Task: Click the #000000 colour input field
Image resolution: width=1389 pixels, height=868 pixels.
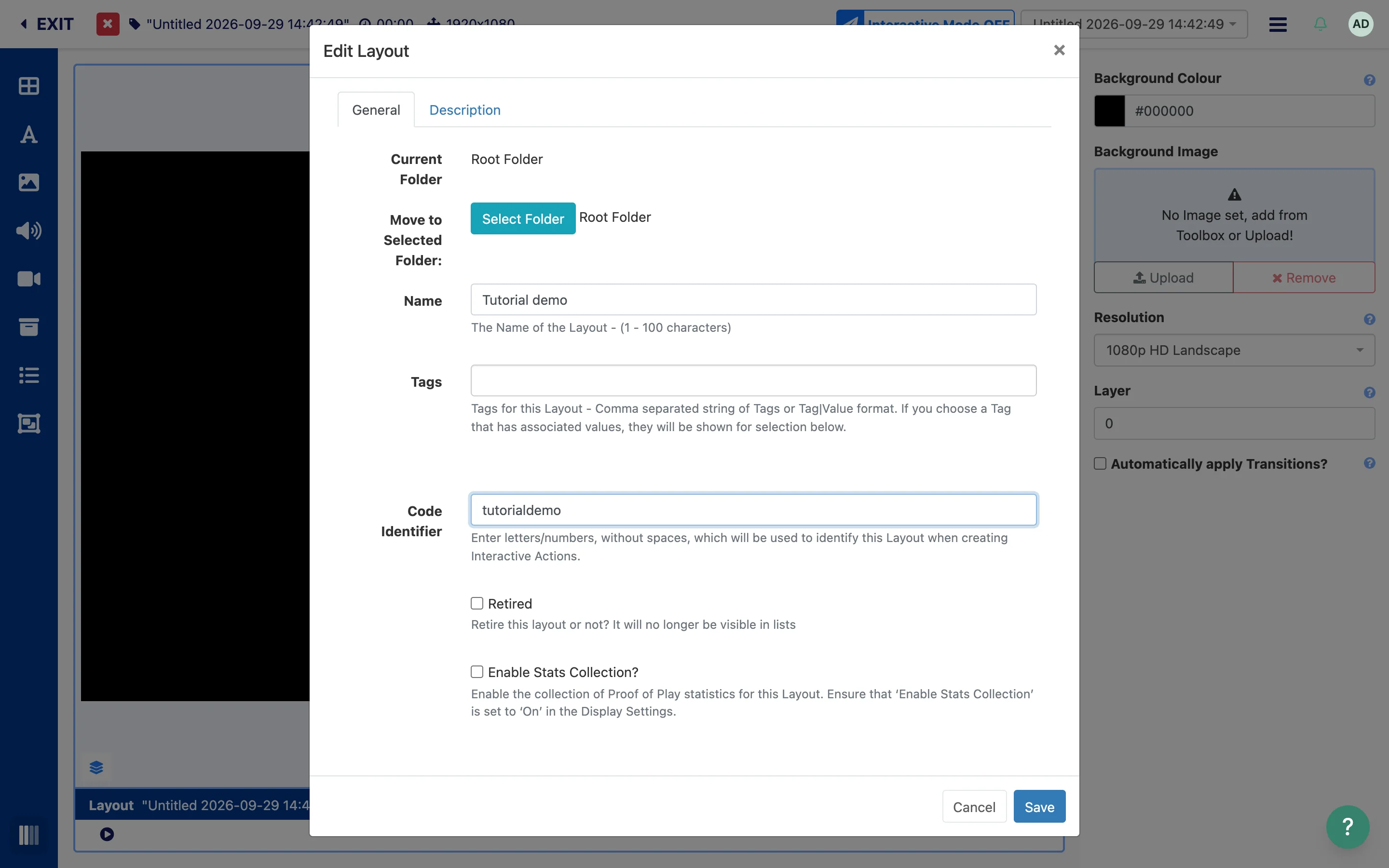Action: (1250, 111)
